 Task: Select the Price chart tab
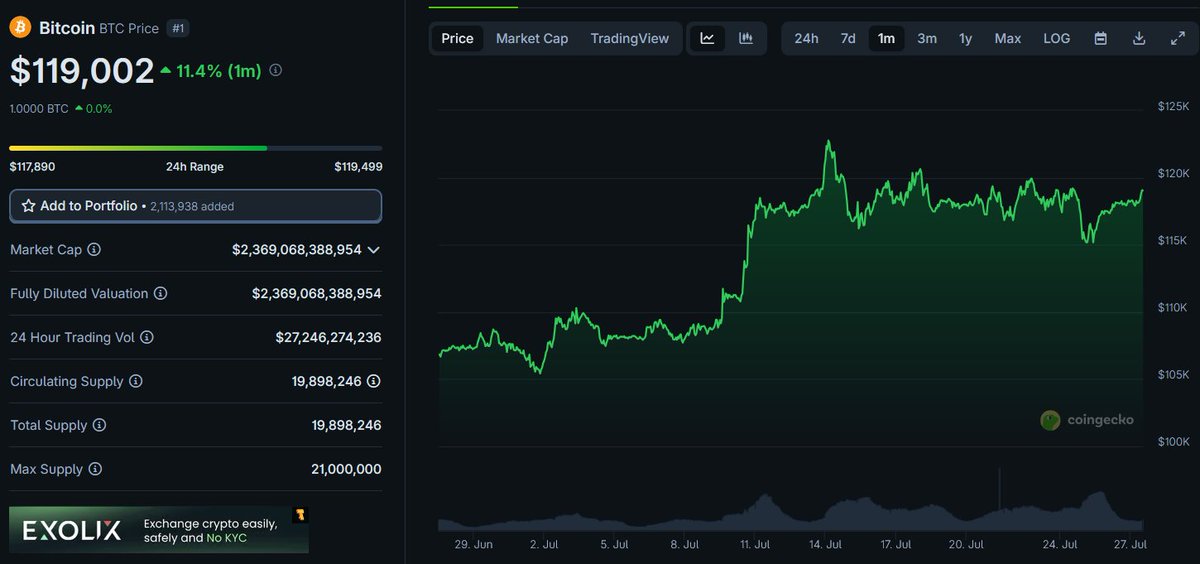[457, 38]
